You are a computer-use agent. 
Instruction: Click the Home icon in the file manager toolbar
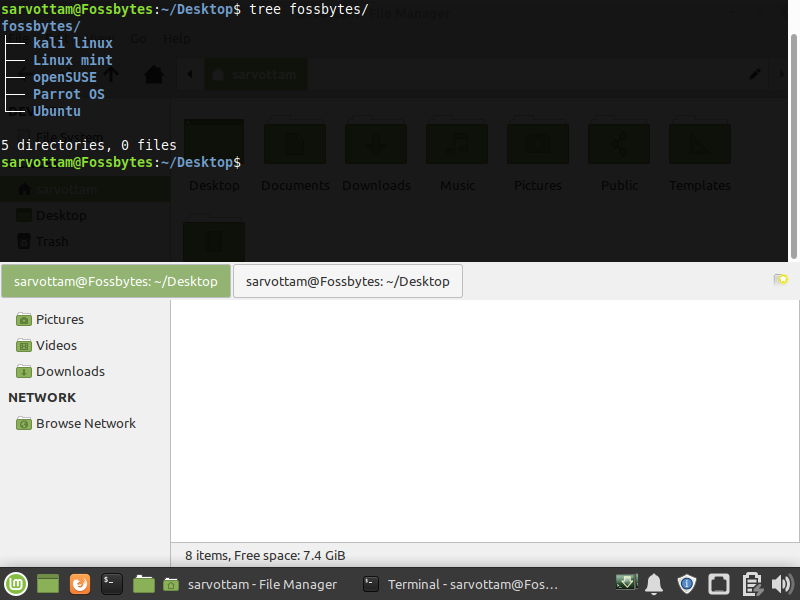pyautogui.click(x=154, y=74)
